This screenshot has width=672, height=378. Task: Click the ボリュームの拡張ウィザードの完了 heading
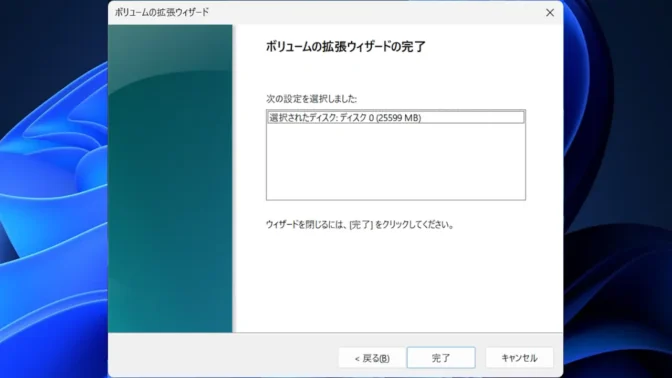(x=345, y=46)
